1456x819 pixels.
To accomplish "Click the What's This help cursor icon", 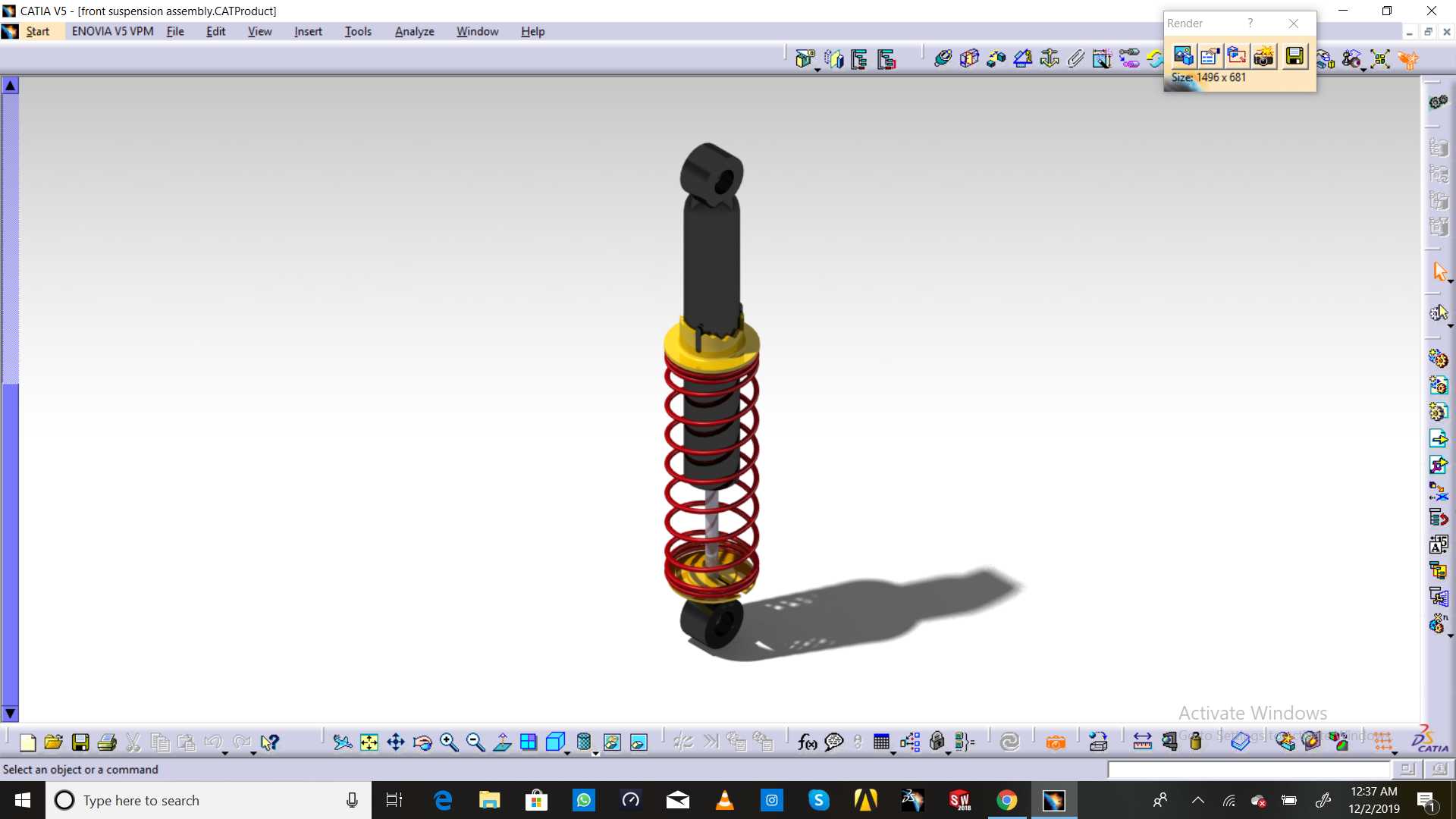I will 269,742.
